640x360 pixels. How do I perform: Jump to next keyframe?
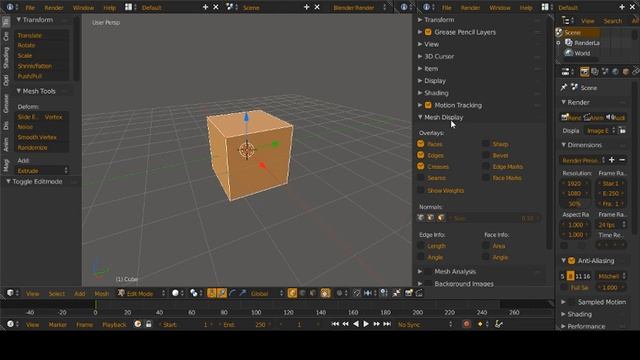(x=376, y=324)
